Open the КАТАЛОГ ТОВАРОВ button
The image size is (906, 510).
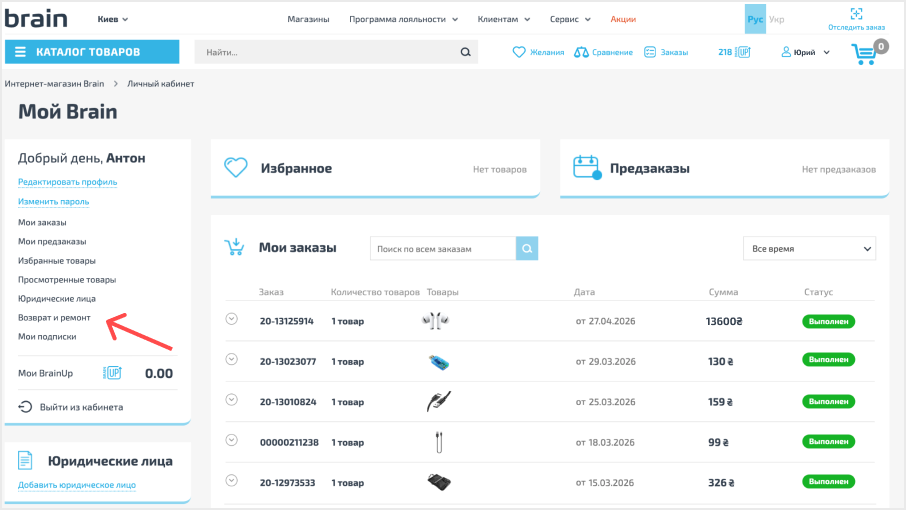(92, 52)
